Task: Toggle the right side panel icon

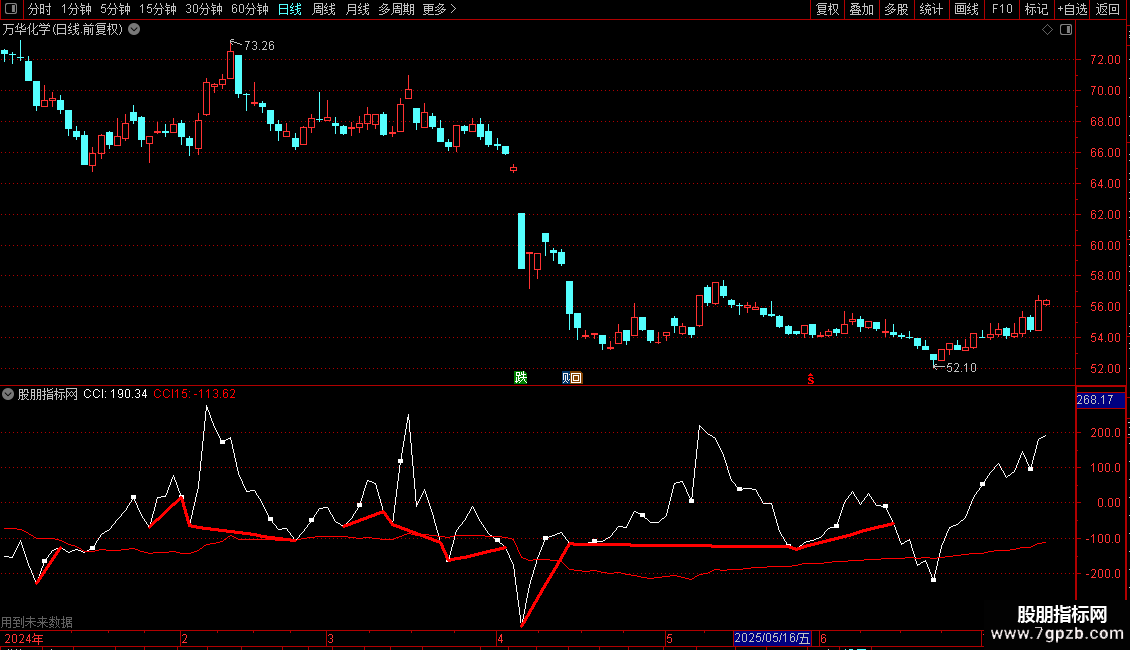Action: click(1066, 30)
